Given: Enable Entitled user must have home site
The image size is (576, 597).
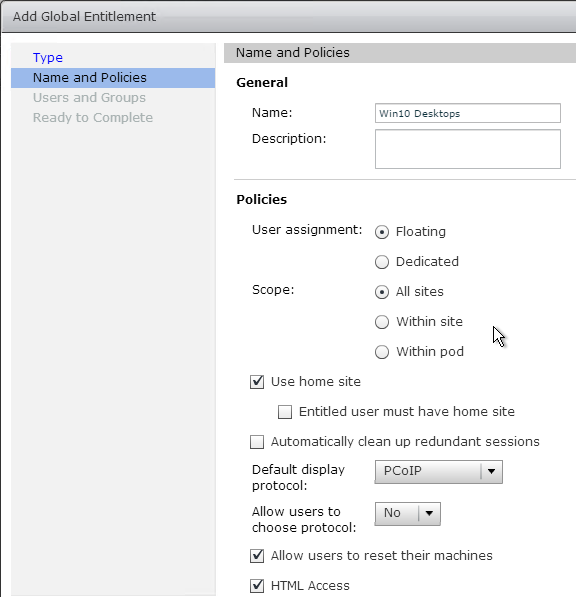Looking at the screenshot, I should coord(285,412).
